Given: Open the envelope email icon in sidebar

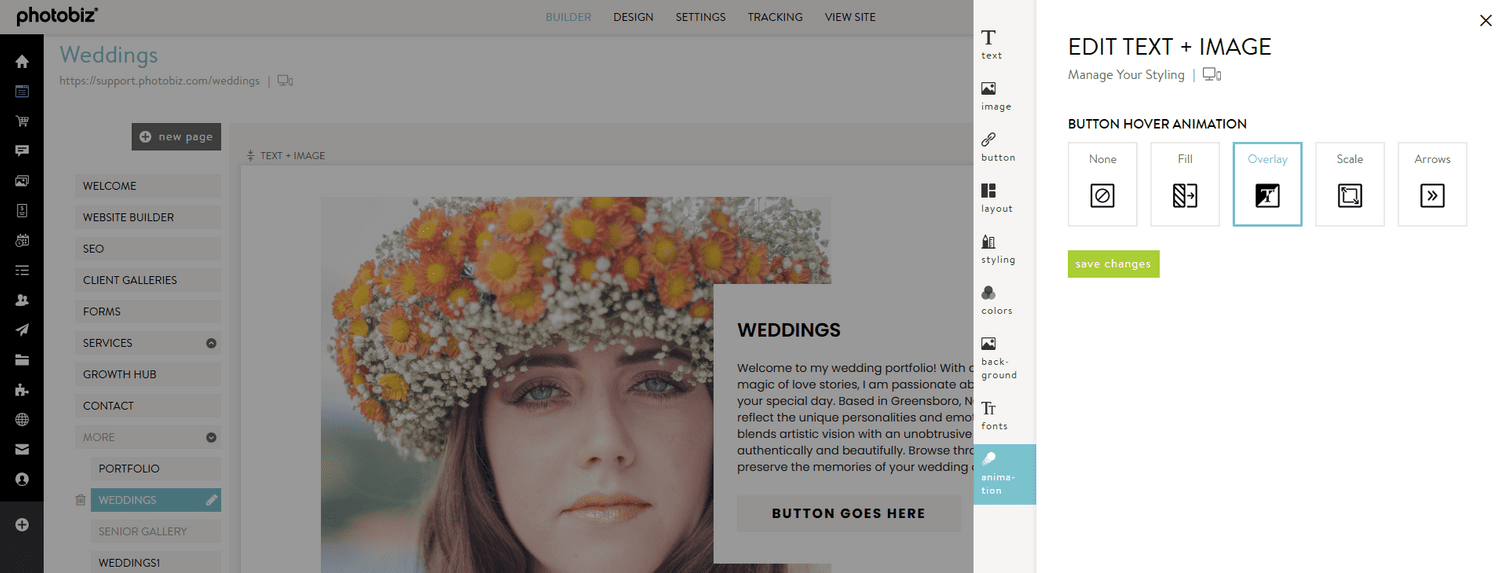Looking at the screenshot, I should coord(22,450).
